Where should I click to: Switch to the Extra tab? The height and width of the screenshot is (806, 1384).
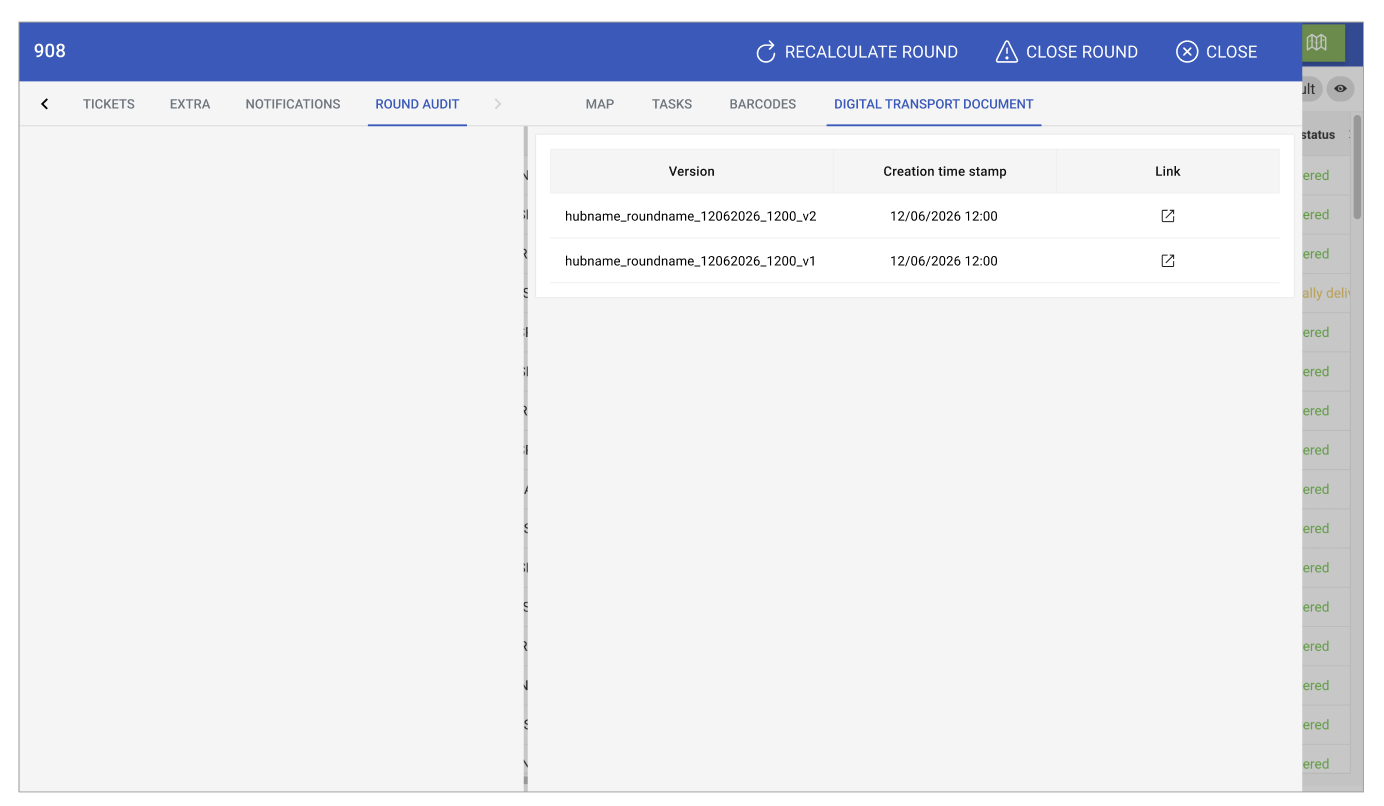click(190, 104)
